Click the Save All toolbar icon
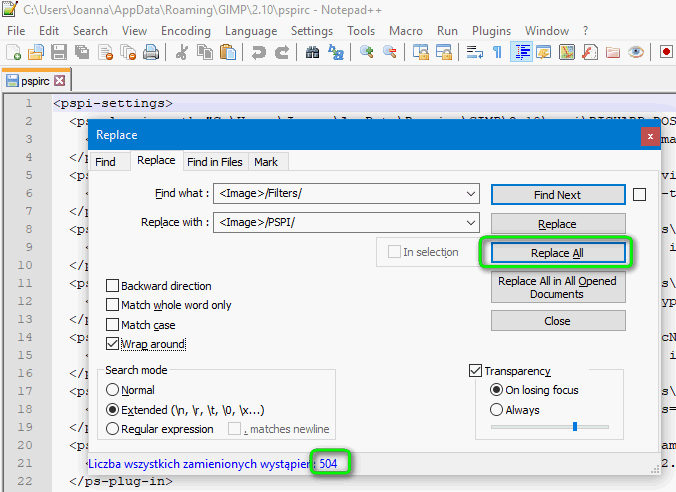Screen dimensions: 676x492 (x=82, y=53)
